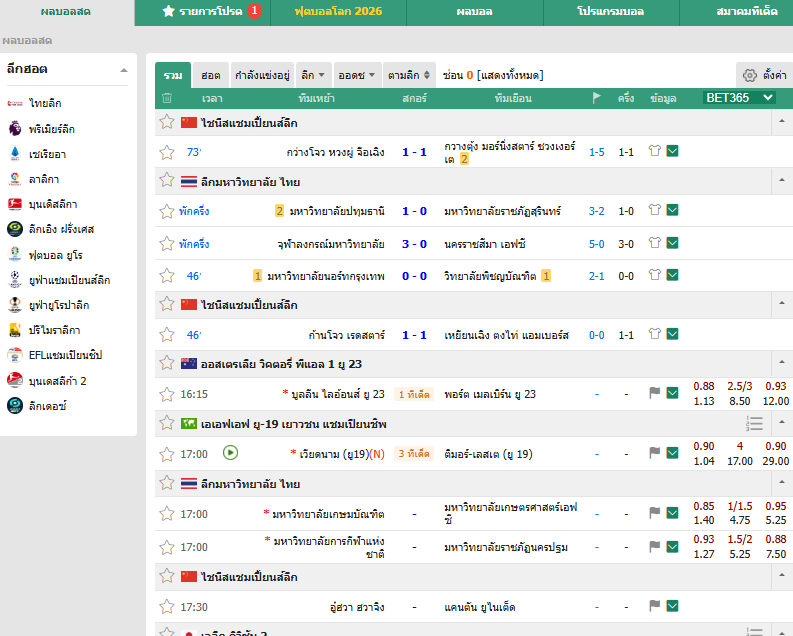Collapse the last ไชนีสแชมเปี้ยนส์ลีก group
The height and width of the screenshot is (636, 793).
click(x=782, y=575)
